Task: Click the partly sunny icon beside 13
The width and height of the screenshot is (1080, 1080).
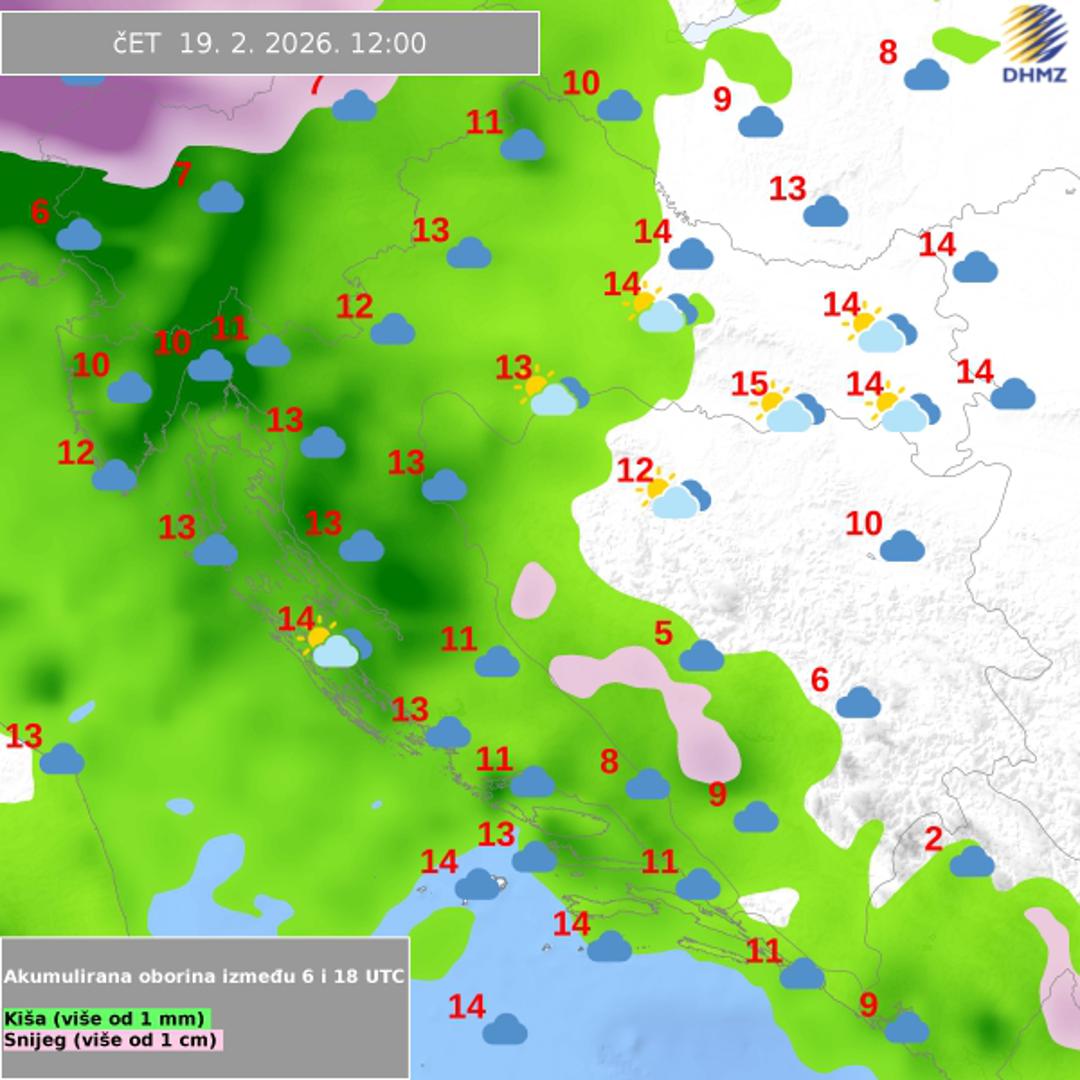Action: click(554, 393)
